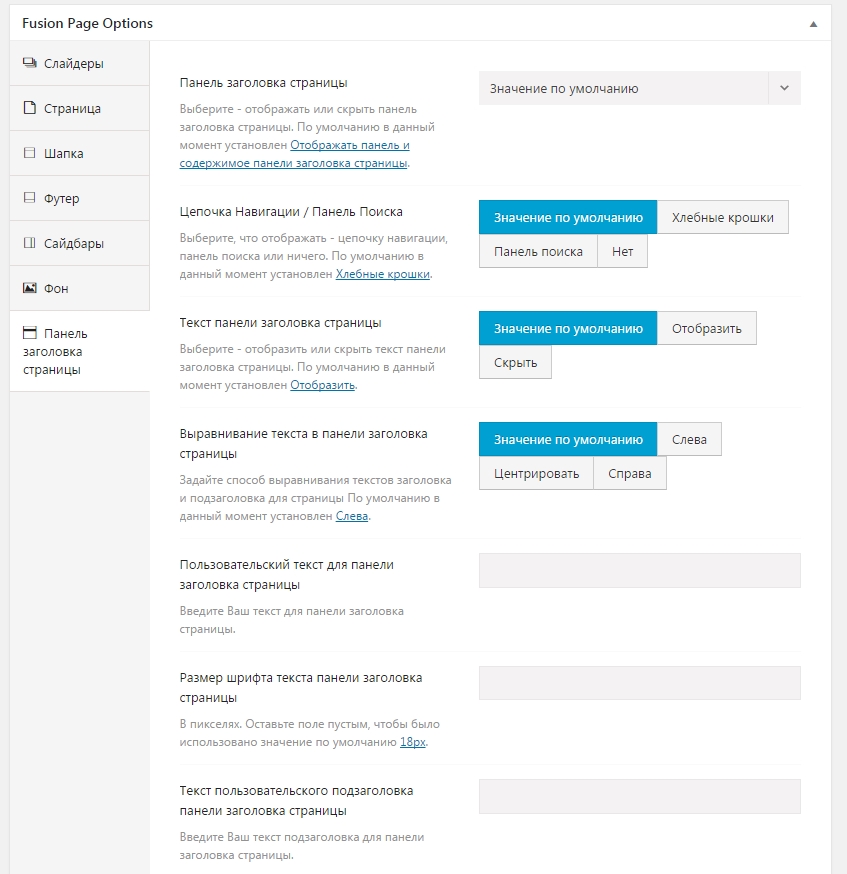Choose Скрыть for page title text

click(515, 363)
